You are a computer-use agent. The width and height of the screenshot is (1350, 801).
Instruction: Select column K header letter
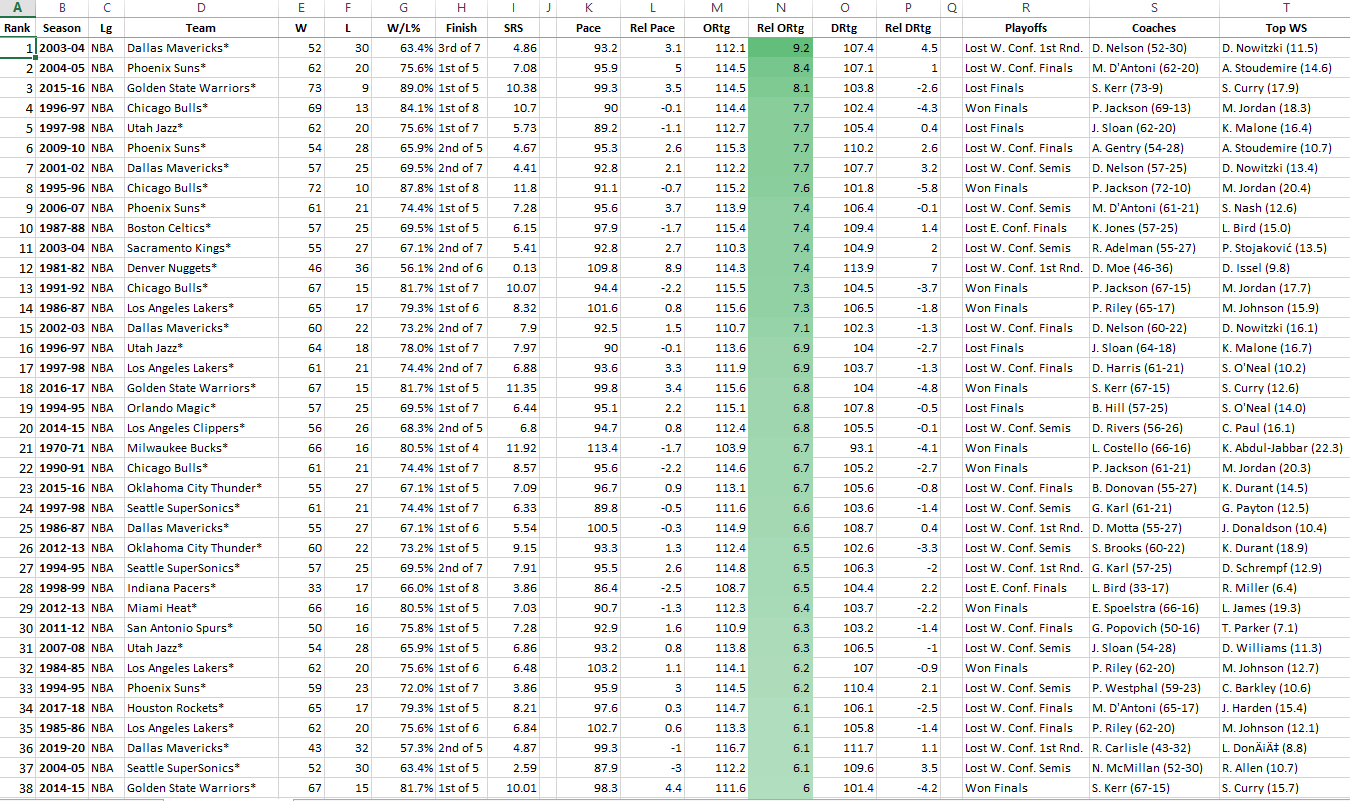point(588,8)
